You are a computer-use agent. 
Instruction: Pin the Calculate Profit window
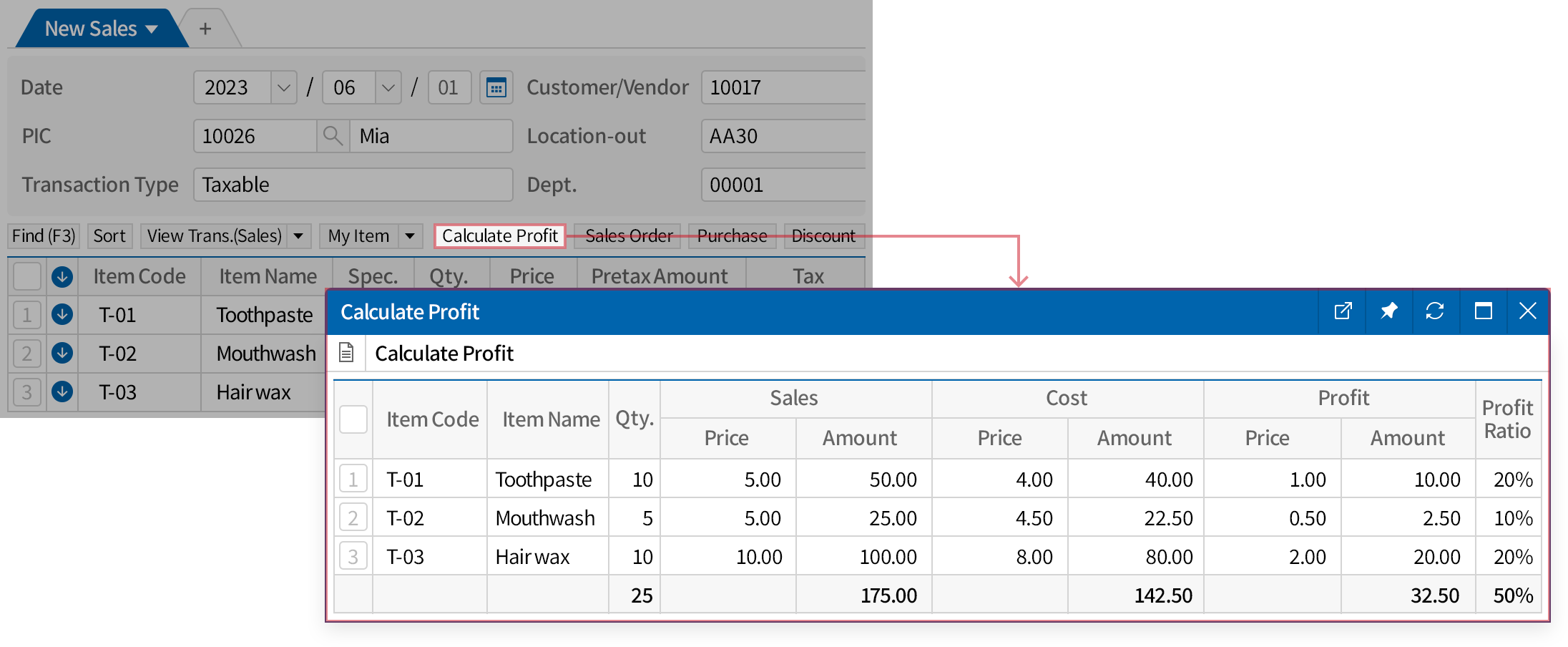pyautogui.click(x=1388, y=311)
